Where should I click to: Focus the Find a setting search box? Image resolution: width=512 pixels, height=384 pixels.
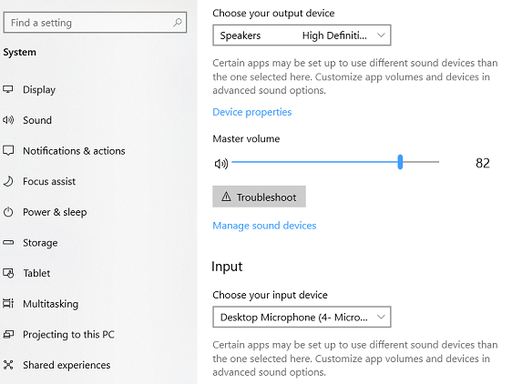95,23
